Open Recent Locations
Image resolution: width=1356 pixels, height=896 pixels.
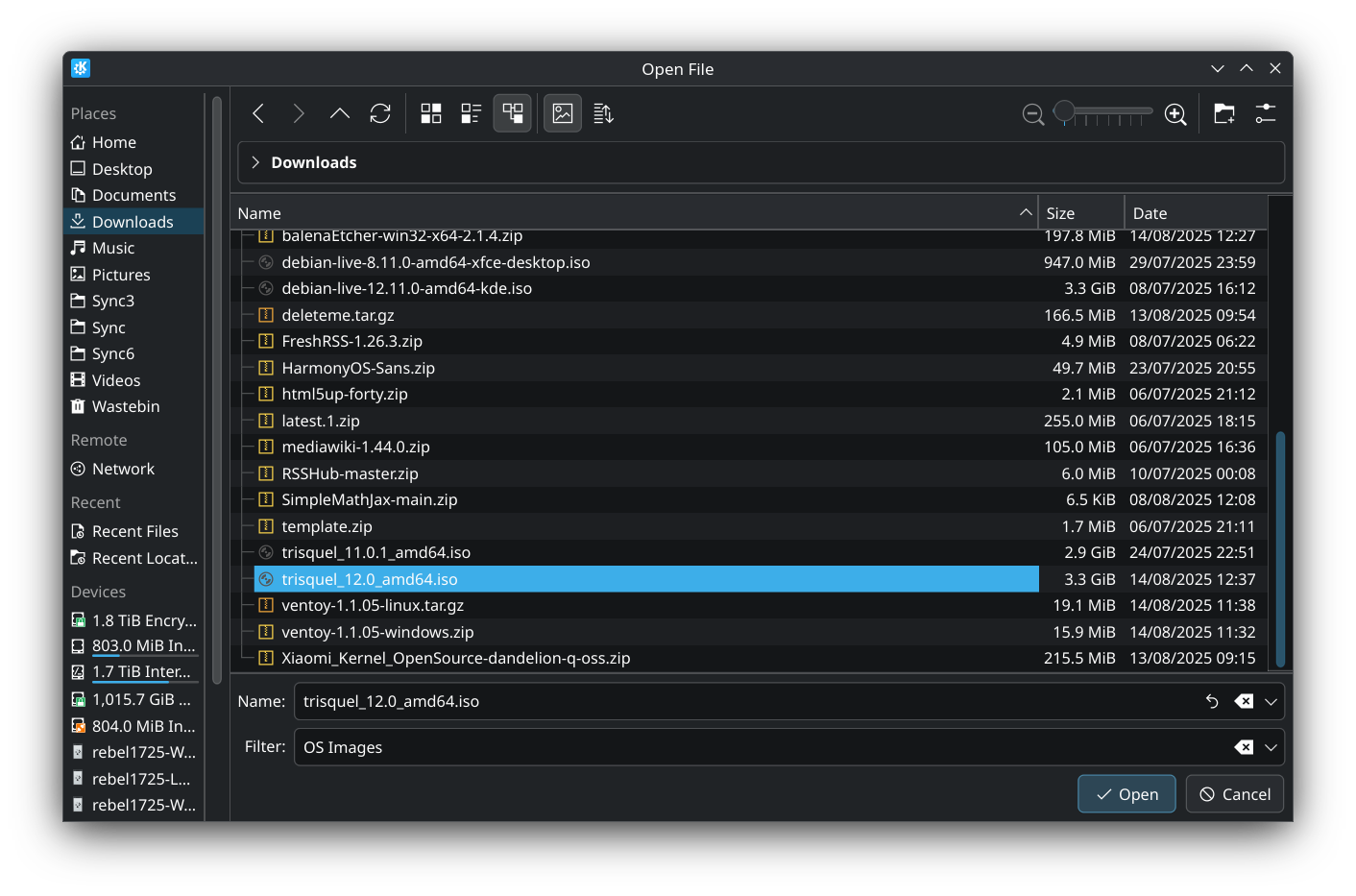pos(133,558)
